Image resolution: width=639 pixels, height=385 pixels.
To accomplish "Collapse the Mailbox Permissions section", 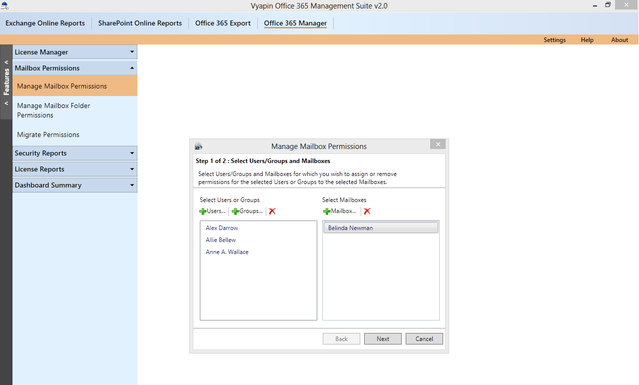I will click(x=75, y=68).
